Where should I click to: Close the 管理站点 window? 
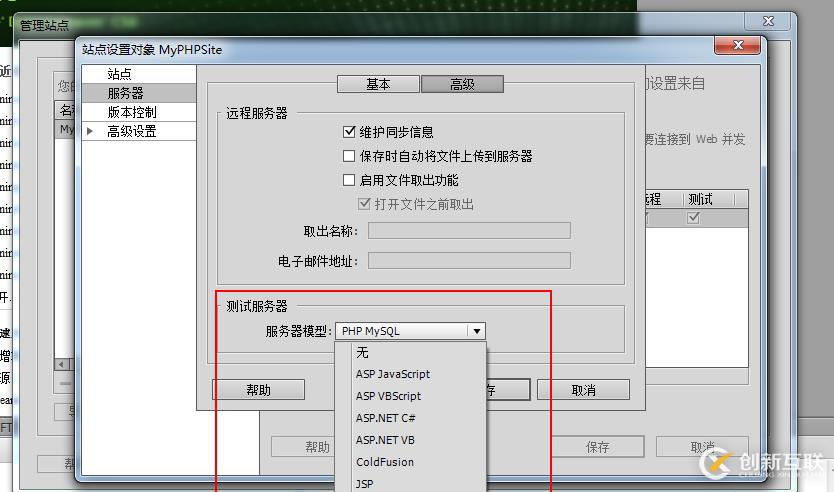[x=768, y=21]
